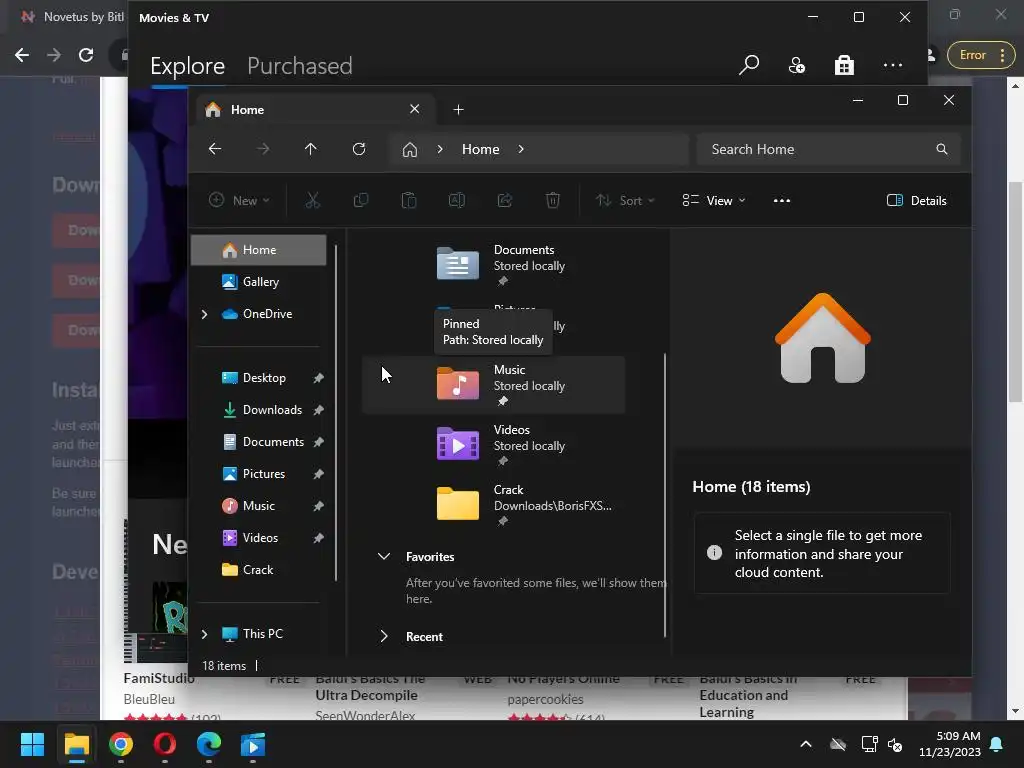Viewport: 1024px width, 768px height.
Task: Switch to the Purchased tab in Movies & TV
Action: pyautogui.click(x=300, y=66)
